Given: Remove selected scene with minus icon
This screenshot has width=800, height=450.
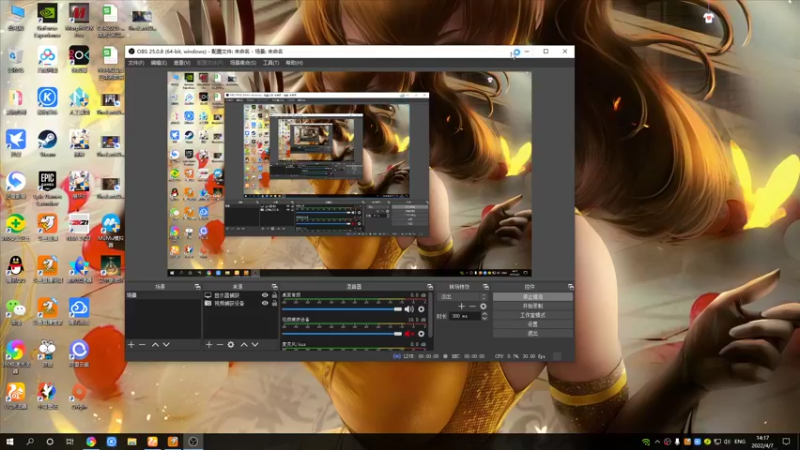Looking at the screenshot, I should click(142, 345).
